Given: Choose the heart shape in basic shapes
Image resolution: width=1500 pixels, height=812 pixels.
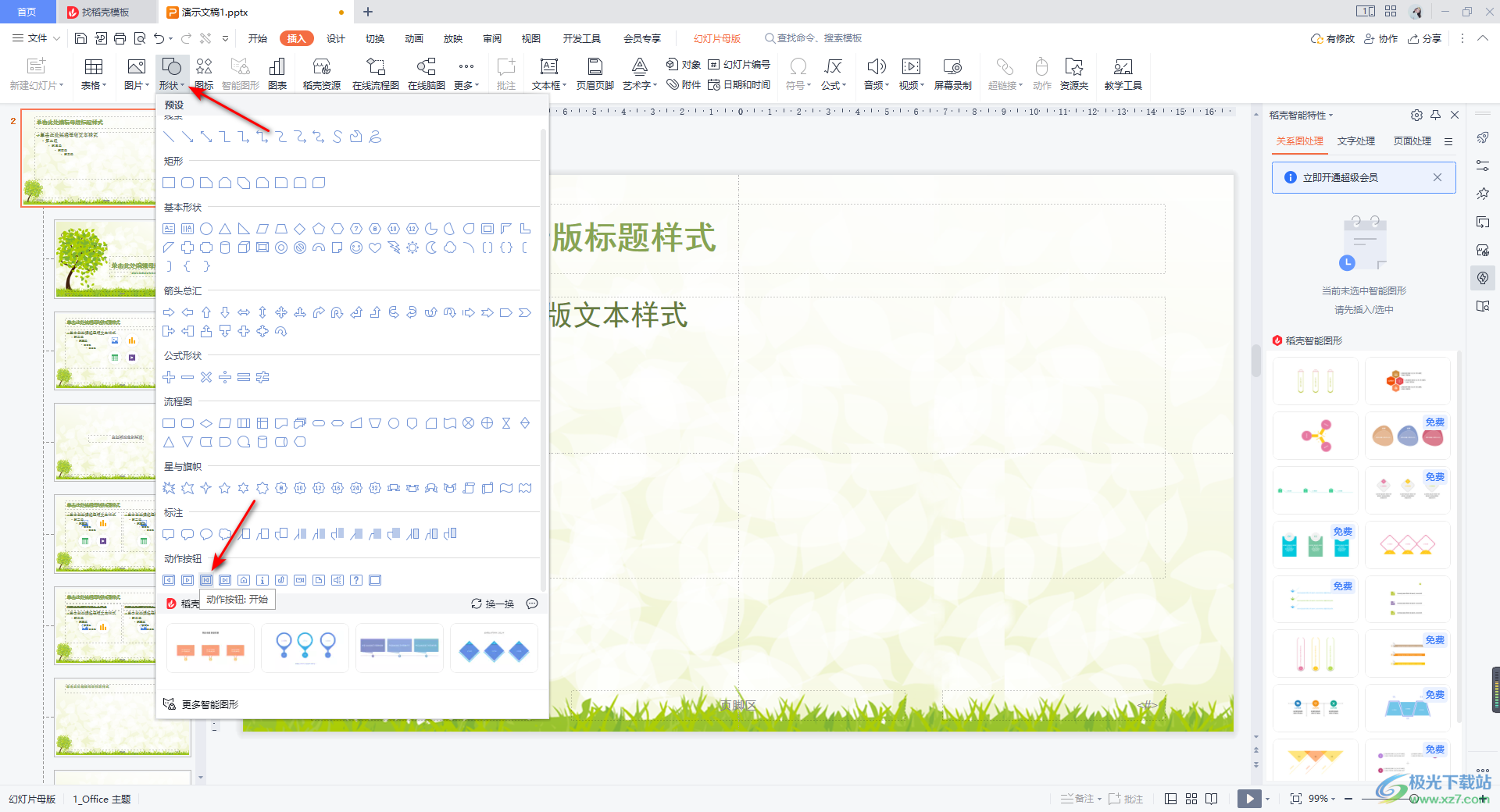Looking at the screenshot, I should click(375, 248).
